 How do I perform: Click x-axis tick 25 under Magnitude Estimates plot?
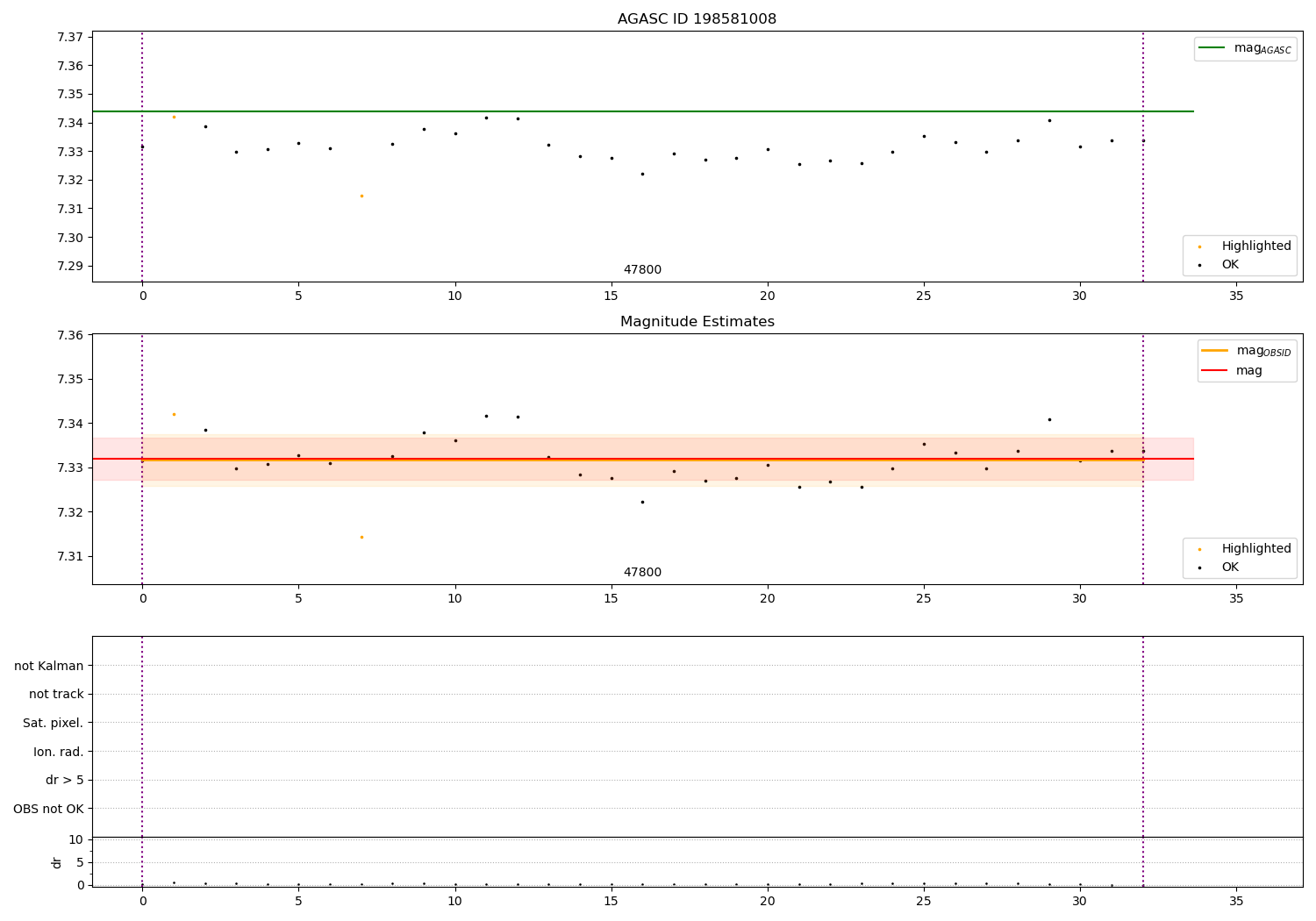[924, 598]
